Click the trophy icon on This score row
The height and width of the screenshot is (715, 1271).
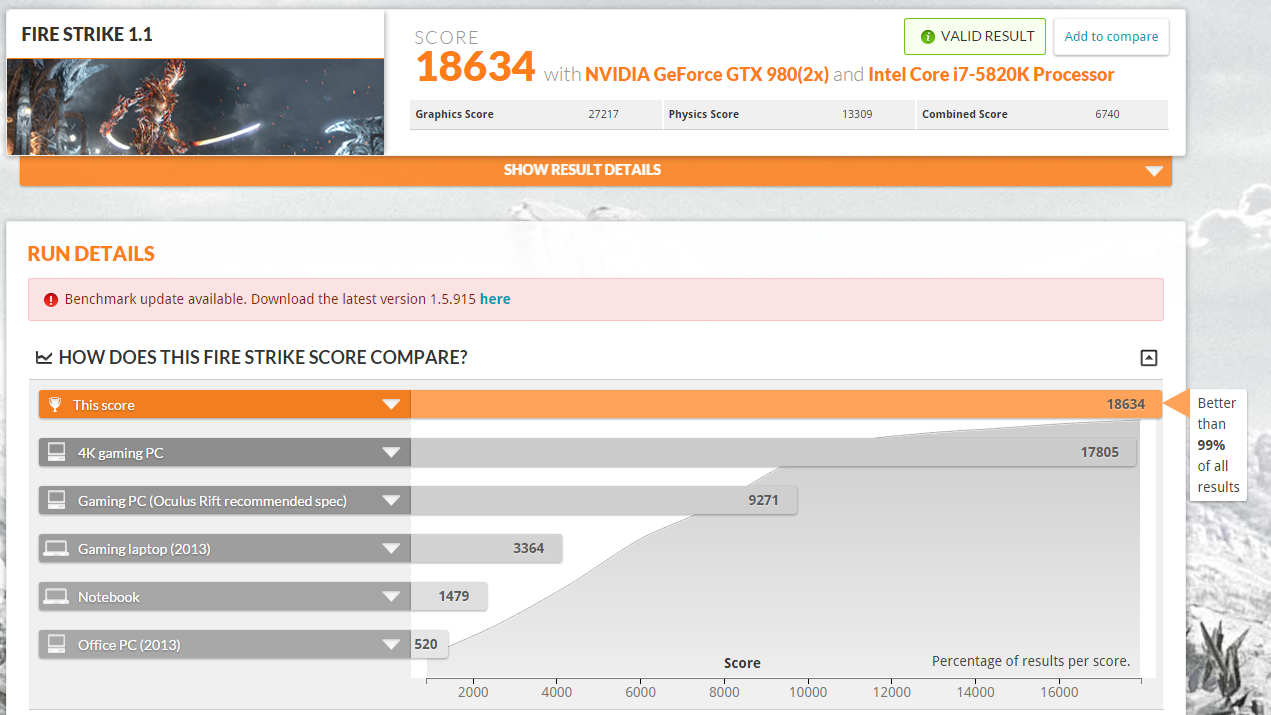pyautogui.click(x=56, y=404)
